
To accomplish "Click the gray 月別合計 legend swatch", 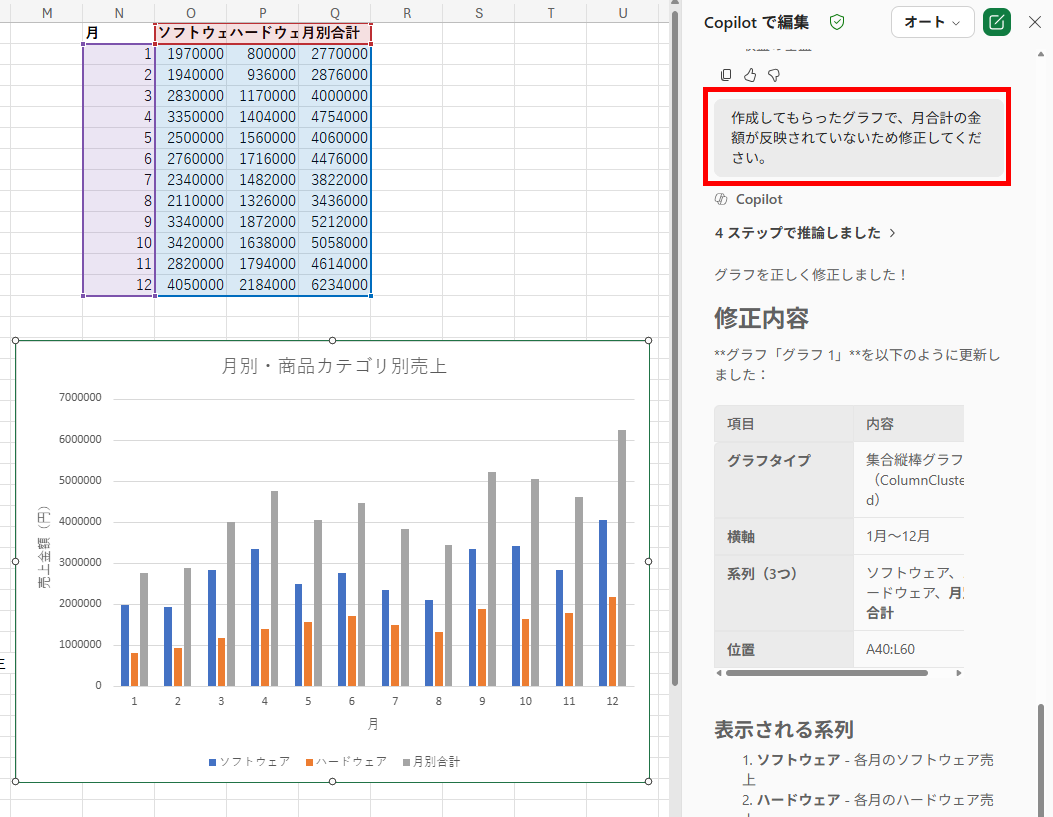I will pyautogui.click(x=406, y=762).
